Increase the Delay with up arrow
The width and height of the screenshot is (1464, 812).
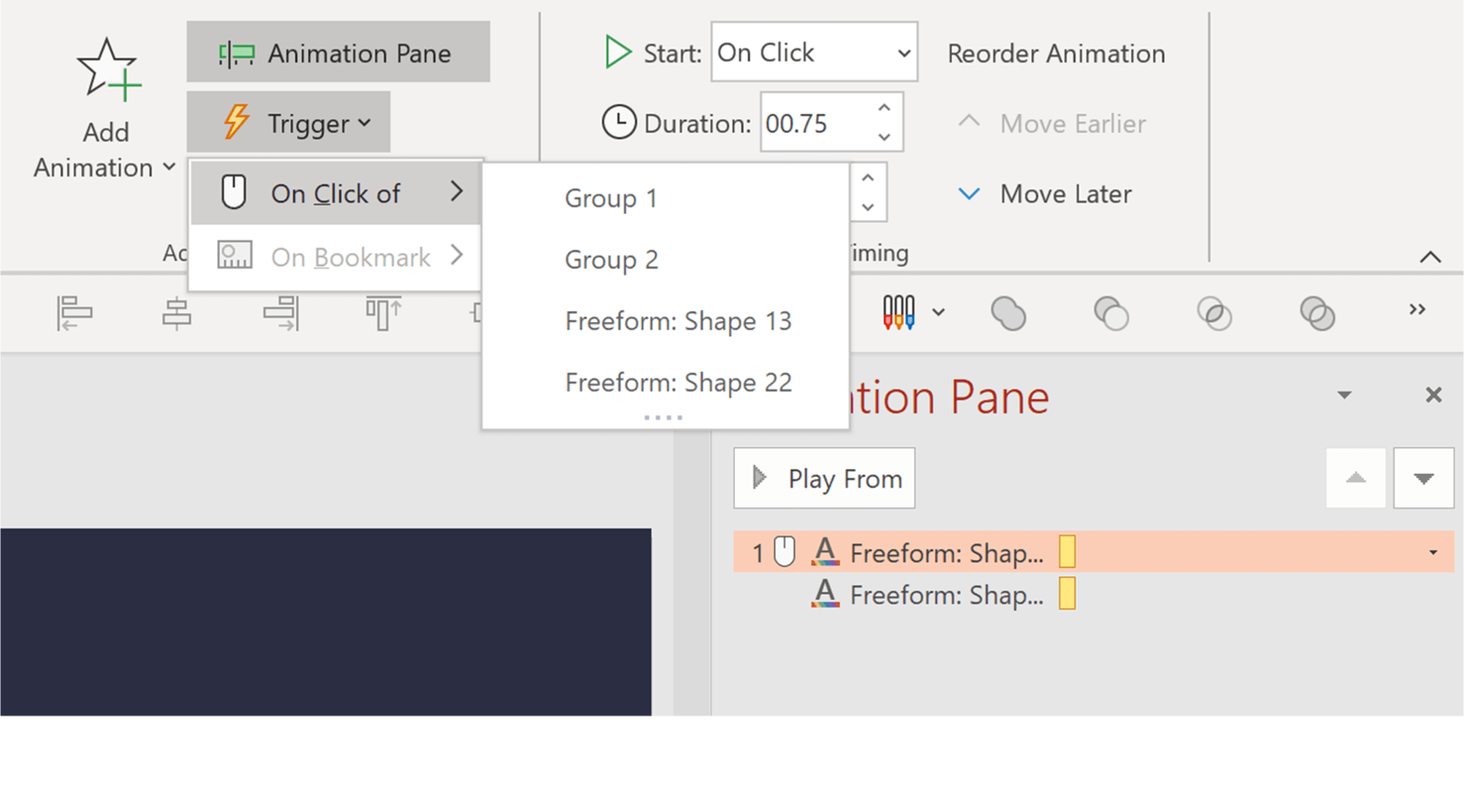[x=868, y=178]
